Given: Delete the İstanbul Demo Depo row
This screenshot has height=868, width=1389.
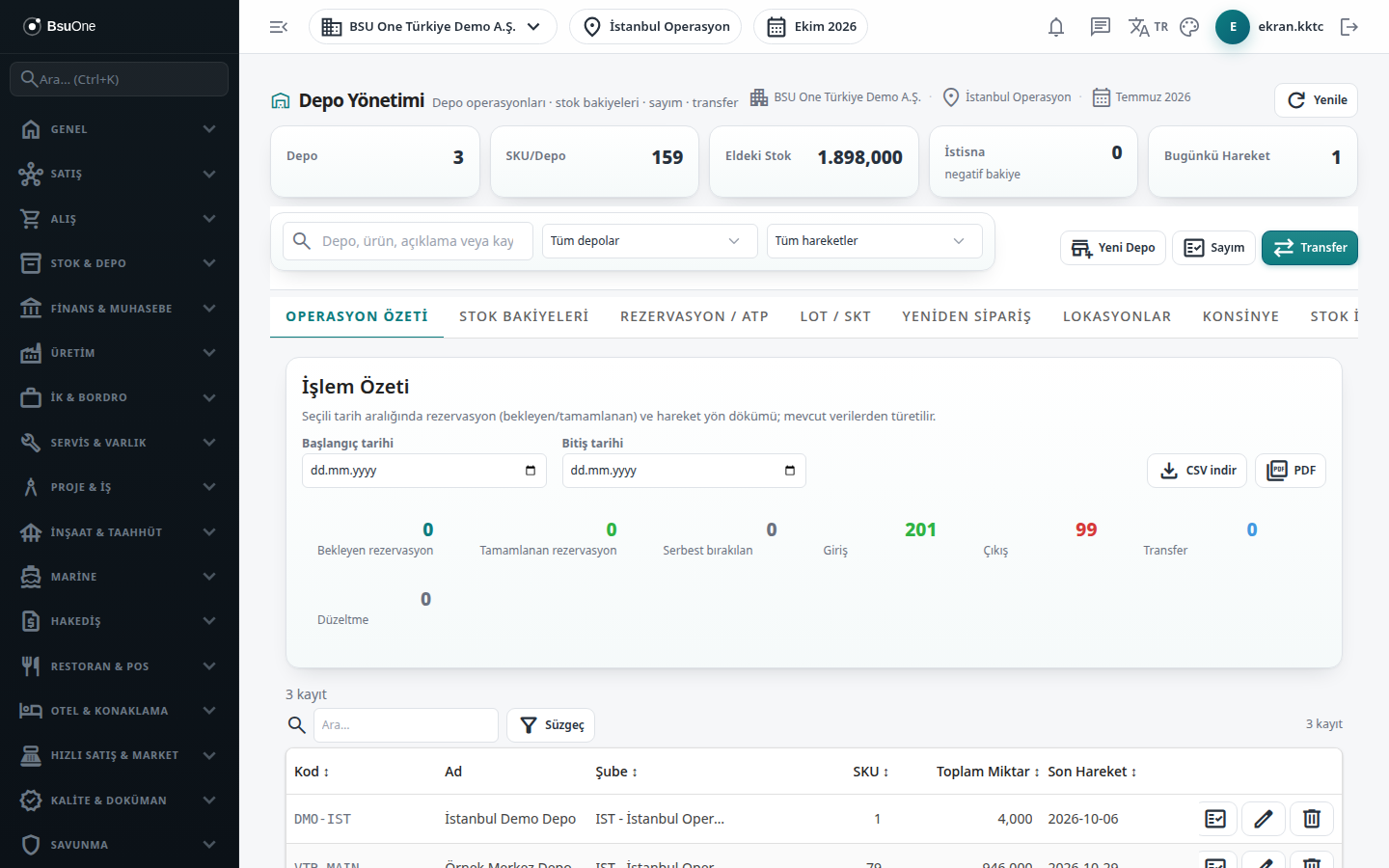Looking at the screenshot, I should point(1312,819).
